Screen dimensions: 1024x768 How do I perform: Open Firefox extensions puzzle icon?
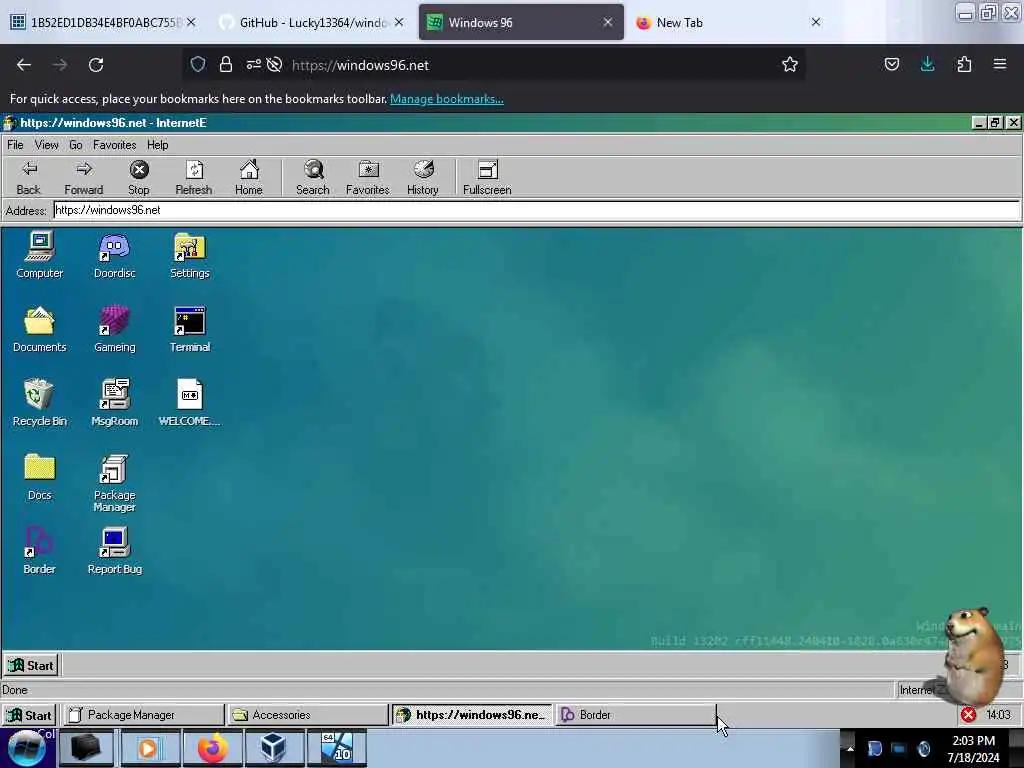point(964,65)
